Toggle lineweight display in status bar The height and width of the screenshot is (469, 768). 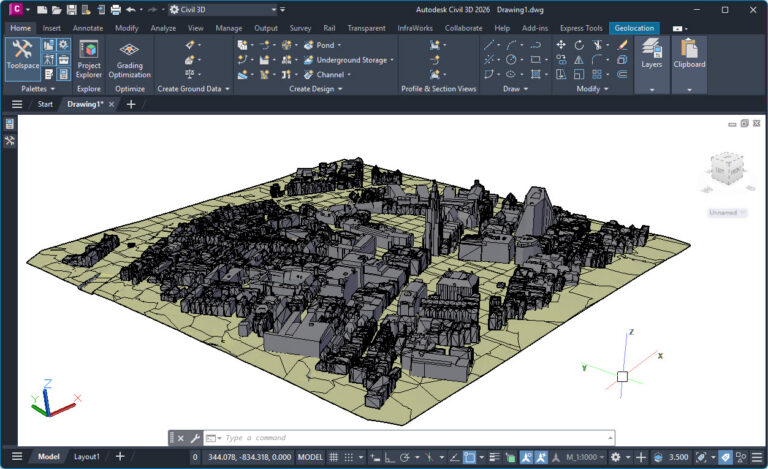coord(495,457)
